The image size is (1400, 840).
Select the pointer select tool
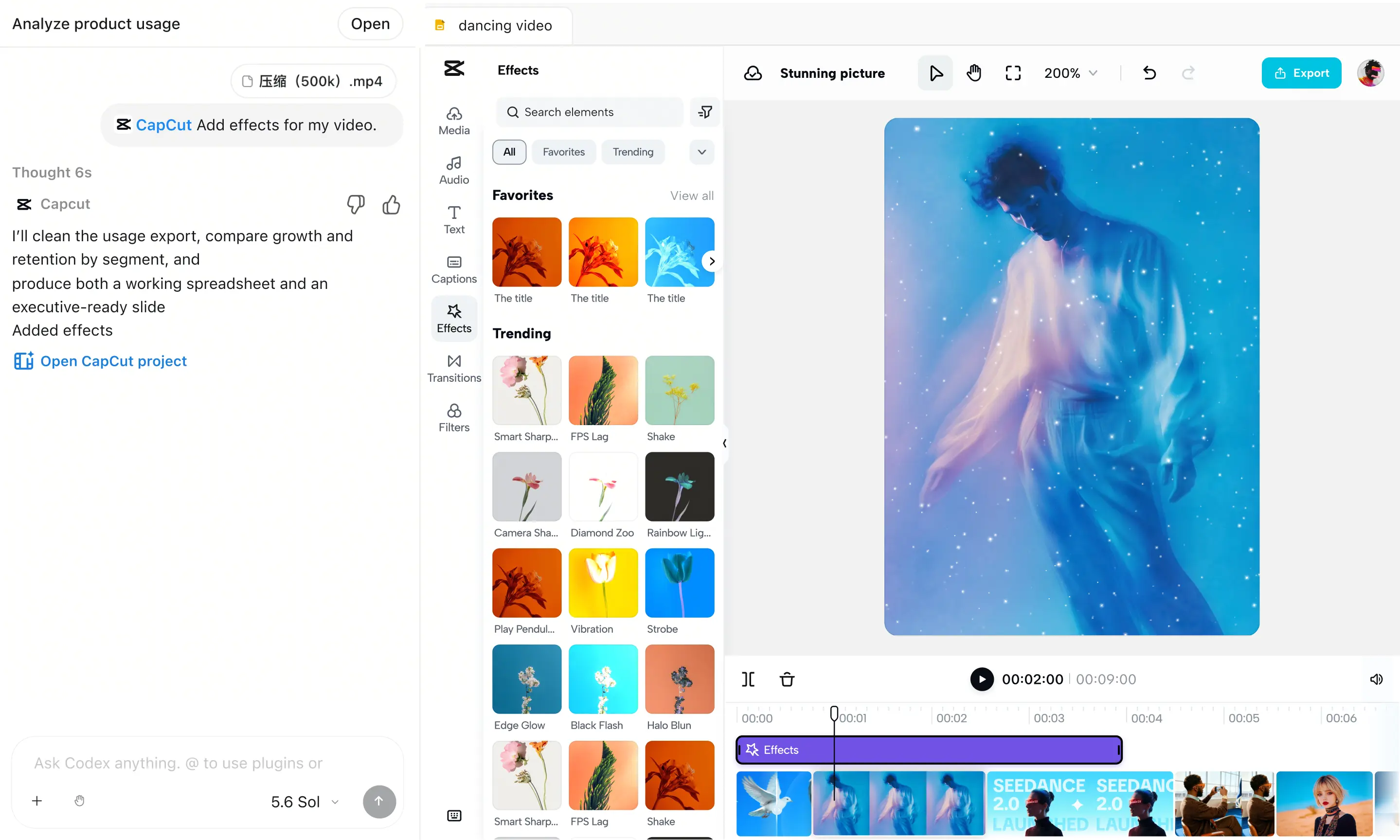tap(935, 73)
